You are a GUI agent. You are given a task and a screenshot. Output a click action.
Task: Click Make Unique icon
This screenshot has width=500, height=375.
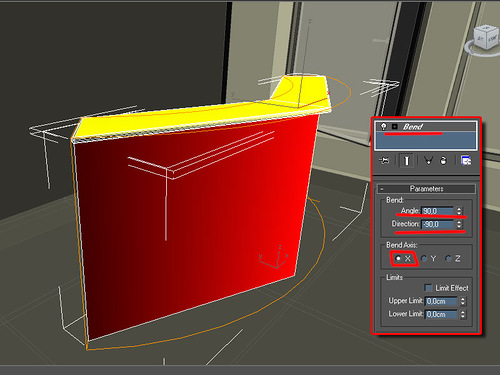(428, 161)
